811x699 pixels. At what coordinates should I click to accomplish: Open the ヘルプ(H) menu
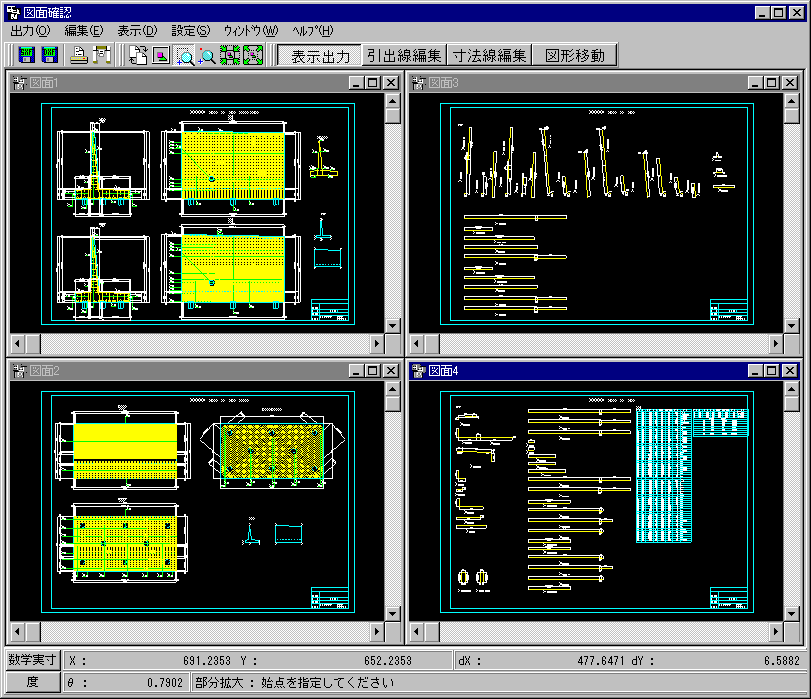tap(312, 31)
